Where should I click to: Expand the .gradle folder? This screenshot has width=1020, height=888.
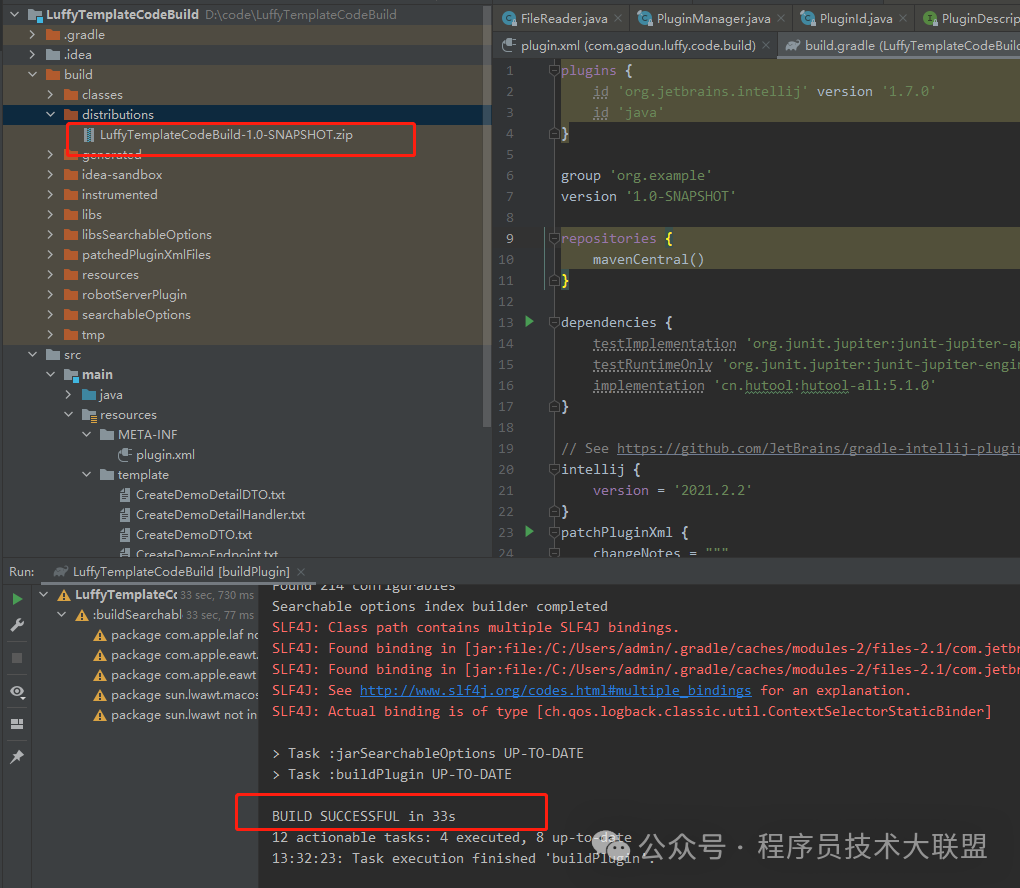(x=33, y=34)
